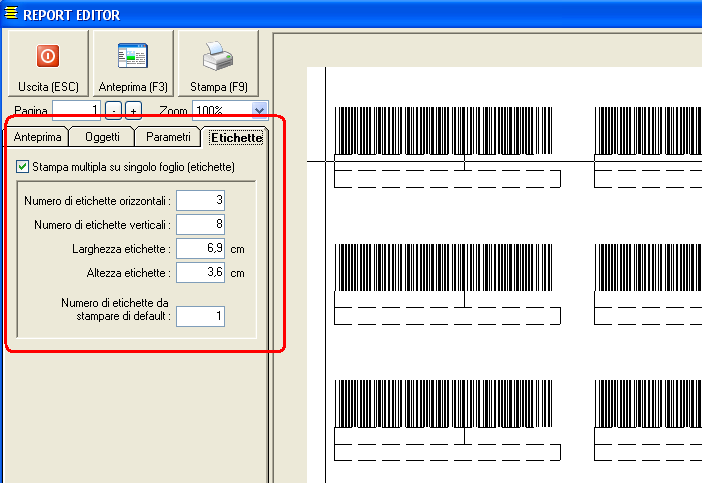Decrease page number with minus button
This screenshot has width=702, height=483.
(x=113, y=110)
